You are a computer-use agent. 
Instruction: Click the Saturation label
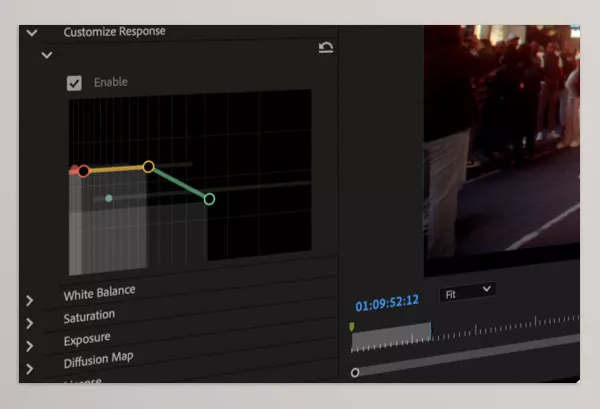89,317
